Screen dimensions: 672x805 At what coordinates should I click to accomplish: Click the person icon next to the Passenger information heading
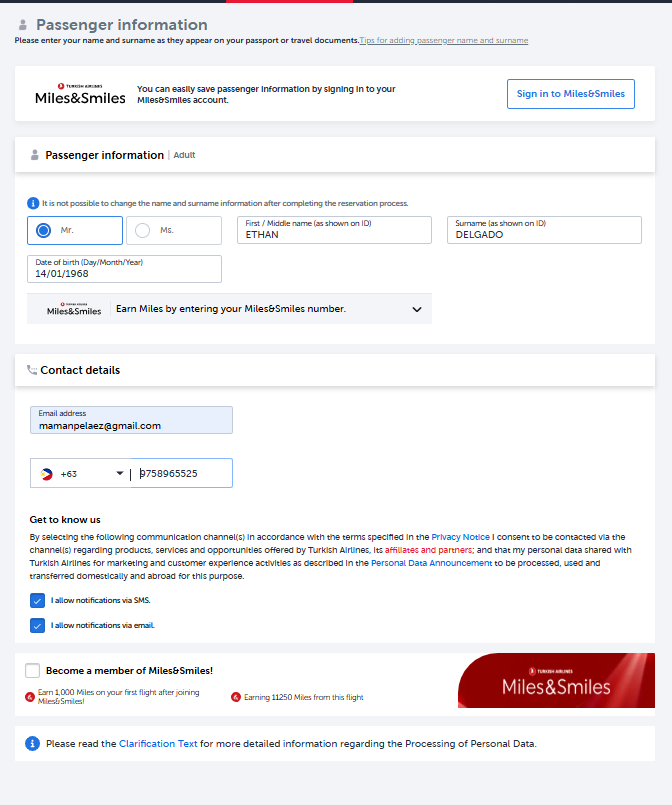[23, 25]
